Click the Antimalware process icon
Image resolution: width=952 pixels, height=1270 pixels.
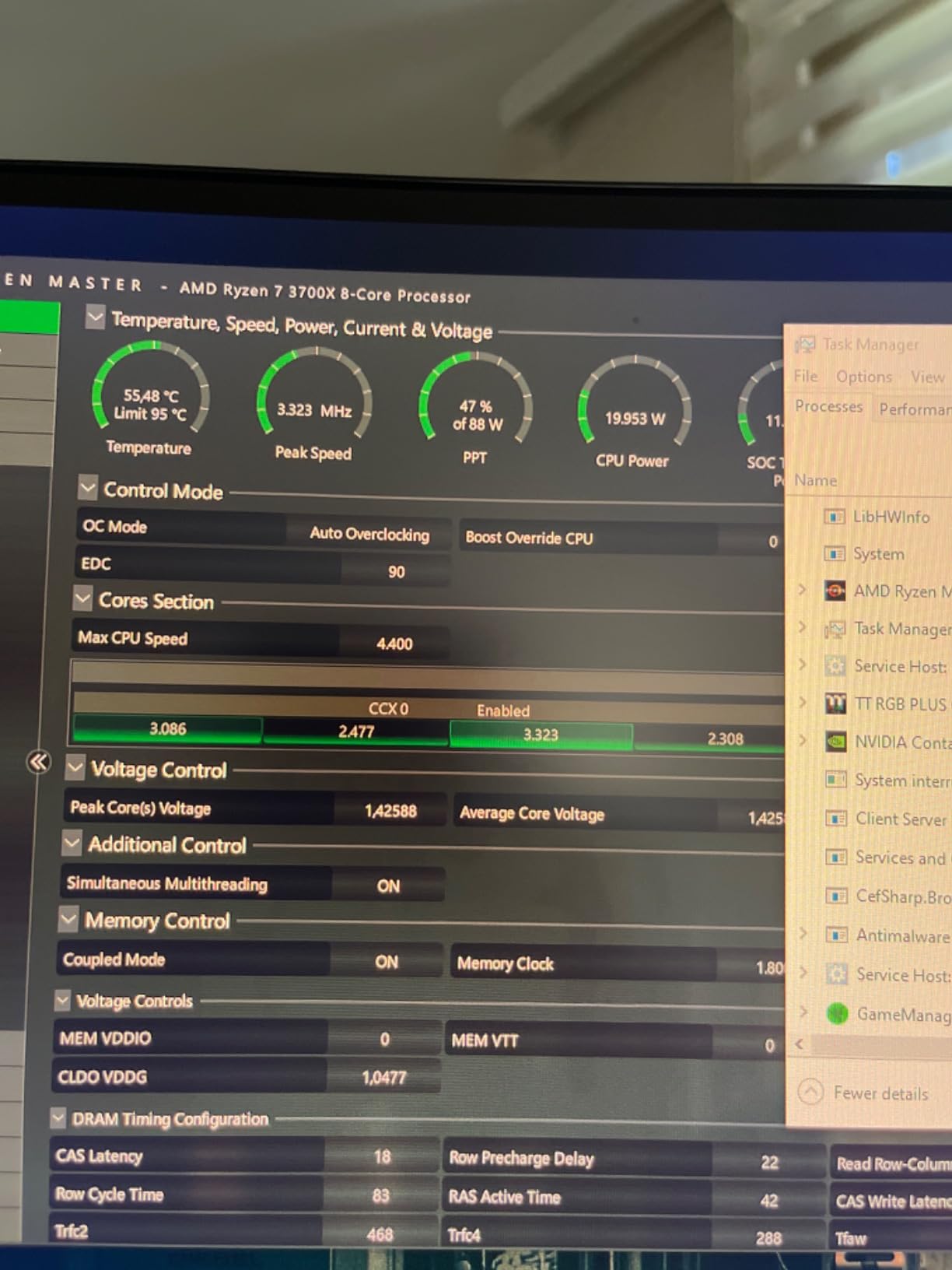[x=837, y=934]
